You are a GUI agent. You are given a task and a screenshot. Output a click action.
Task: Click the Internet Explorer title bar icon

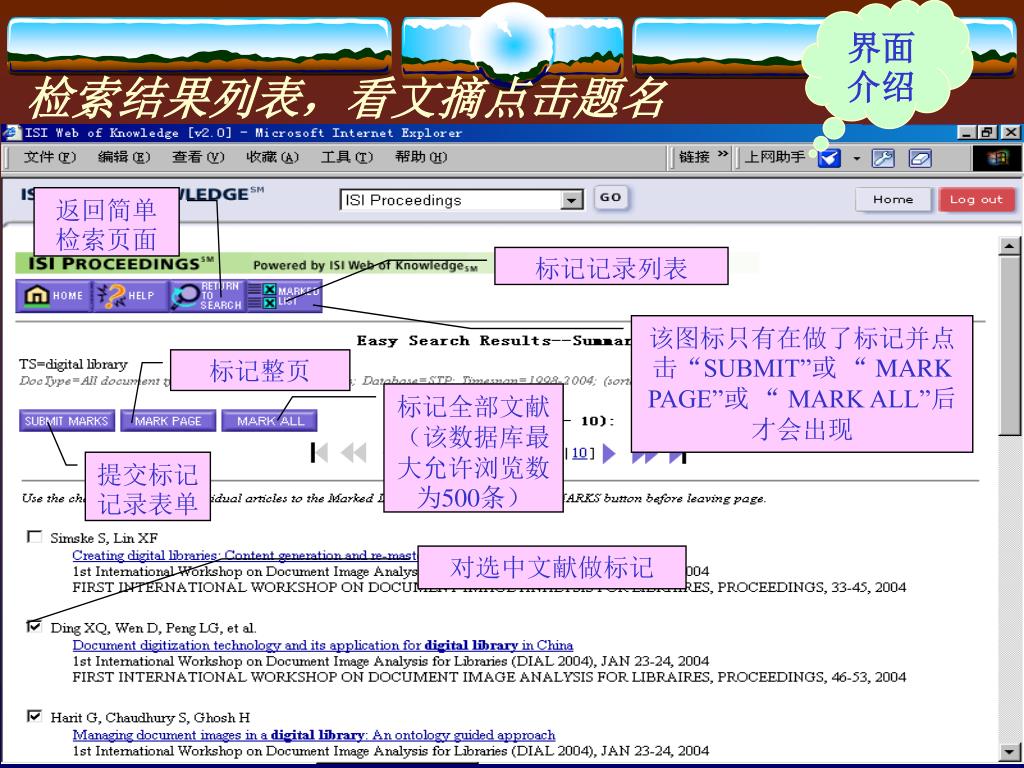click(12, 133)
